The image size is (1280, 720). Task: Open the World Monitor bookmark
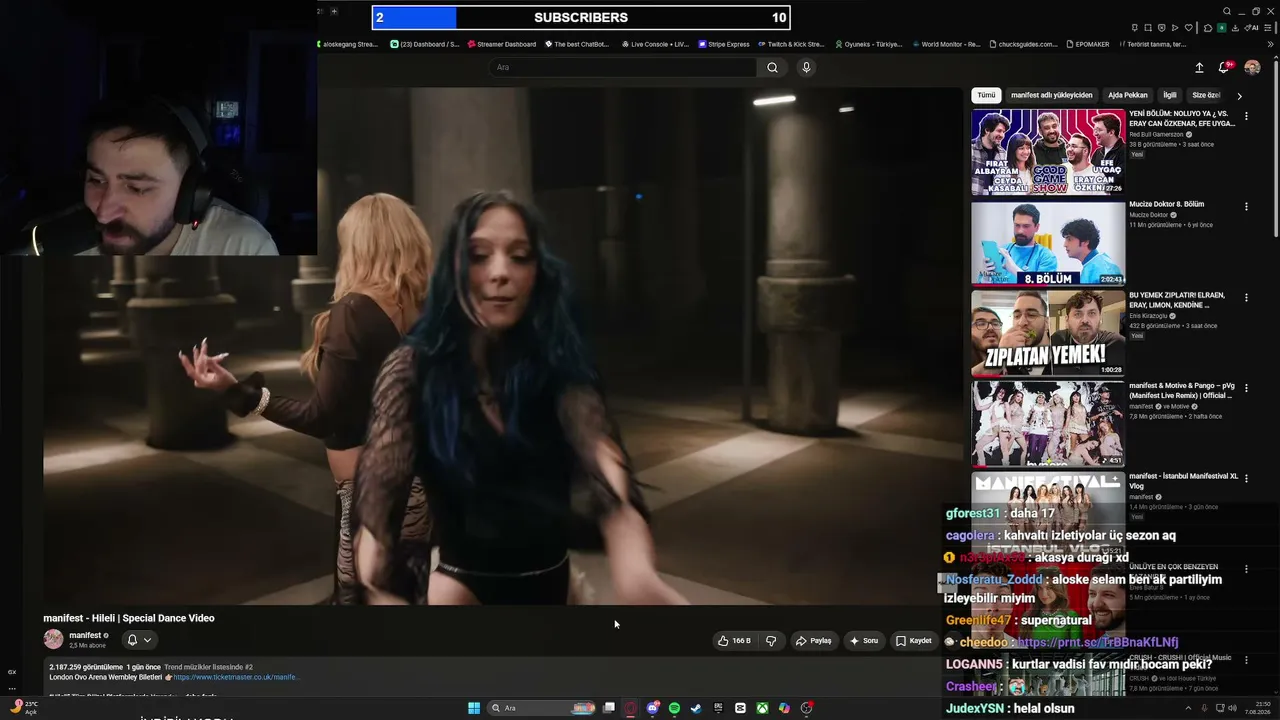[x=946, y=44]
